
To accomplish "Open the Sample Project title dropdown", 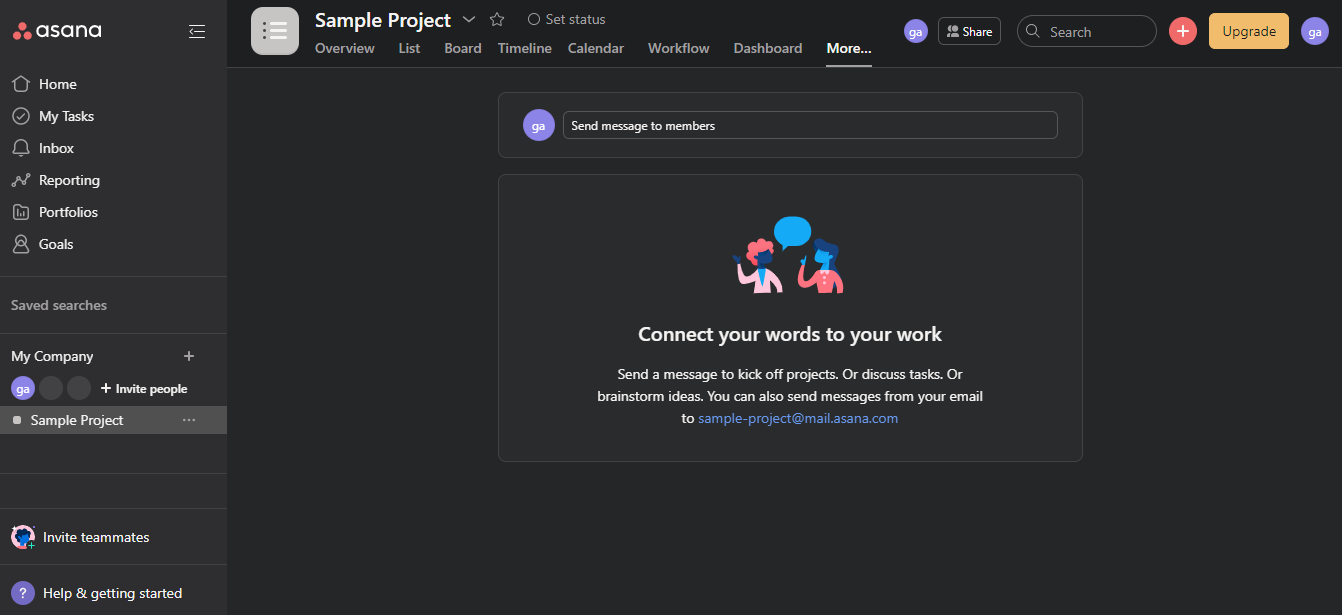I will [x=469, y=19].
